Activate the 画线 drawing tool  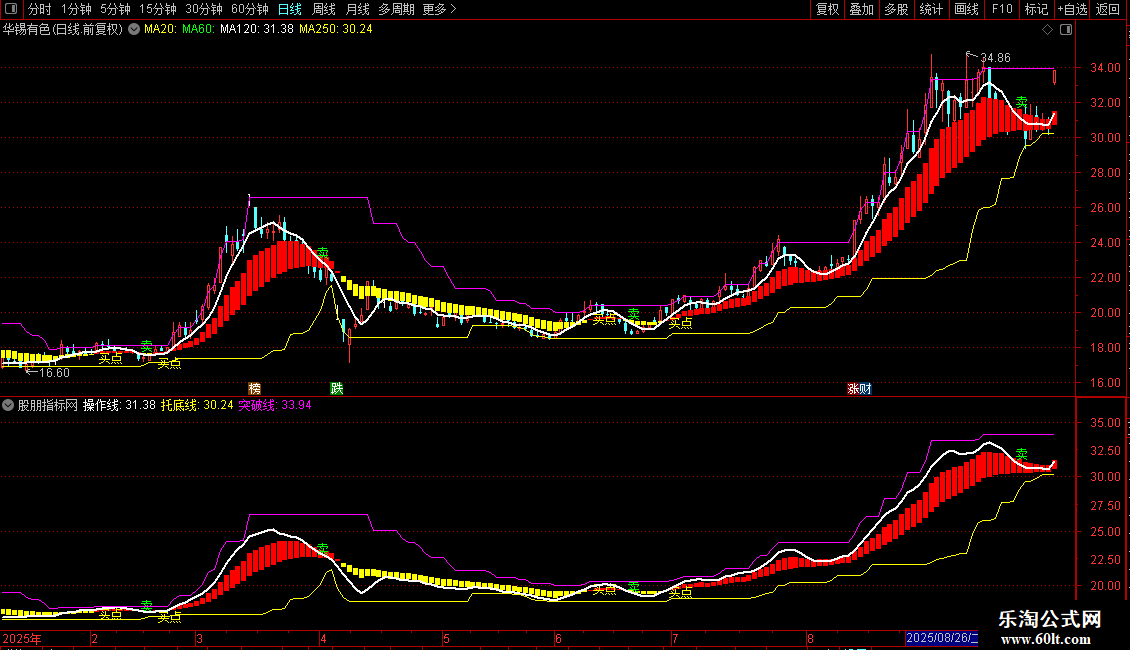(966, 9)
